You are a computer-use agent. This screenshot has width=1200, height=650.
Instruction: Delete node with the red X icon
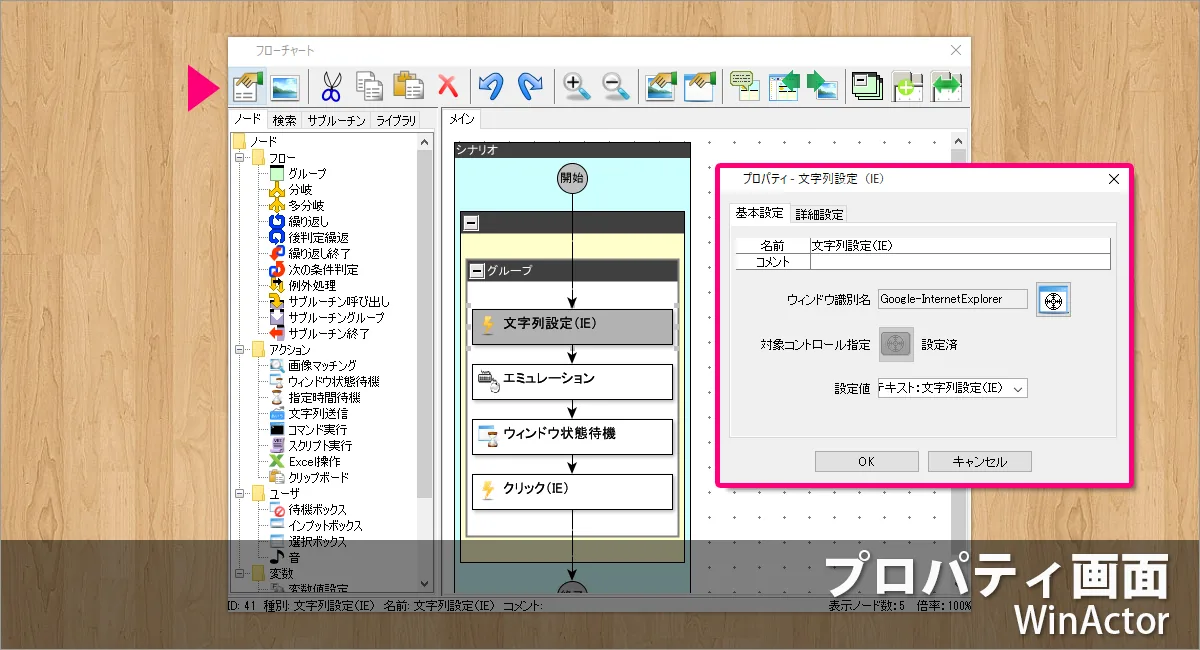447,86
